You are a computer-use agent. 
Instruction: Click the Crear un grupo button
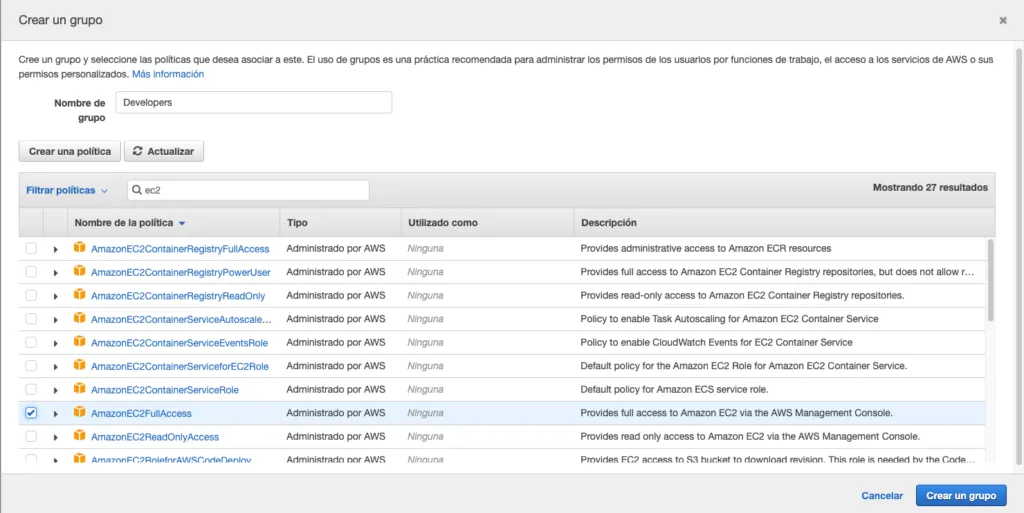[961, 495]
